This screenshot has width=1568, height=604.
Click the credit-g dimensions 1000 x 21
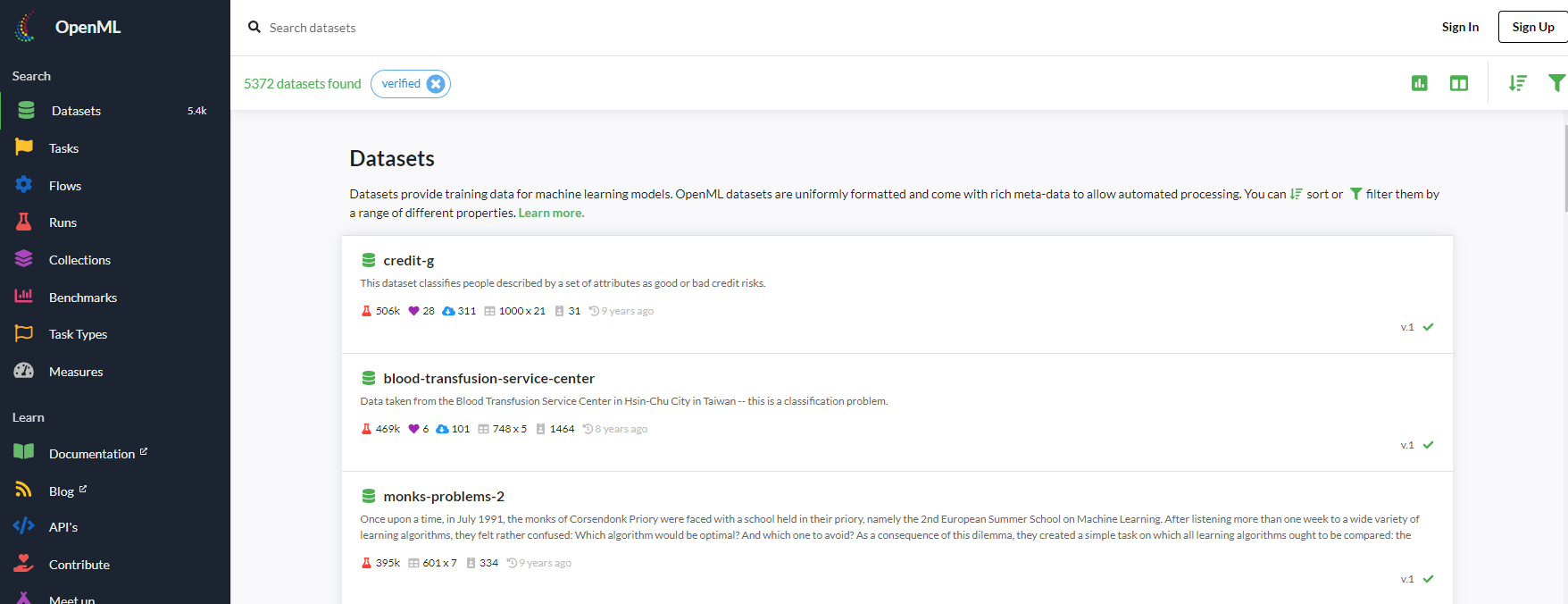pos(521,311)
